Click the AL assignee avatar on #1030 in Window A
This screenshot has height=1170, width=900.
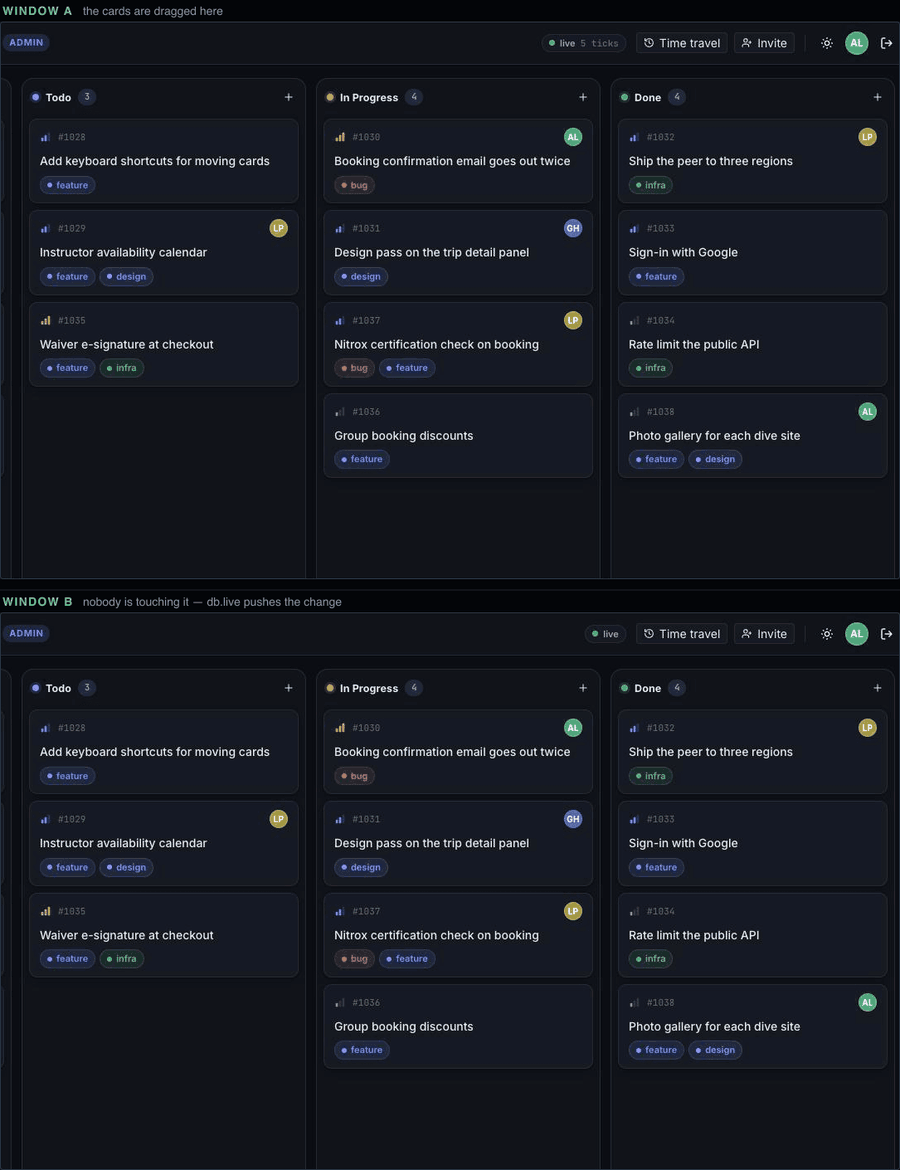(573, 137)
